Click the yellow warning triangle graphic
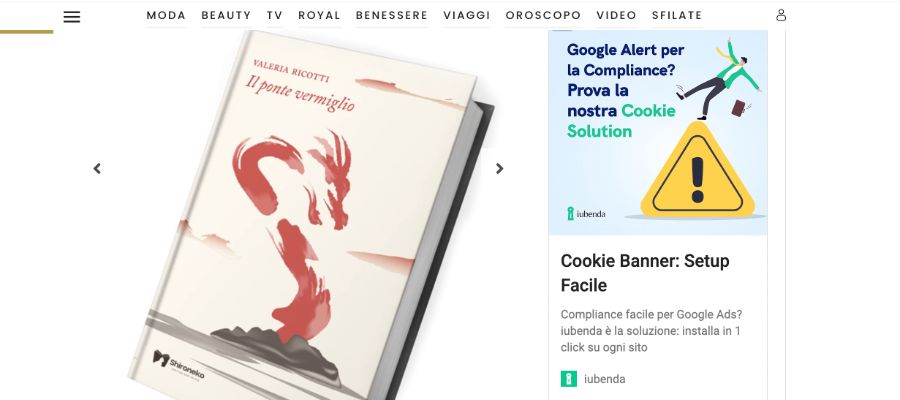Screen dimensions: 900x400 click(697, 170)
